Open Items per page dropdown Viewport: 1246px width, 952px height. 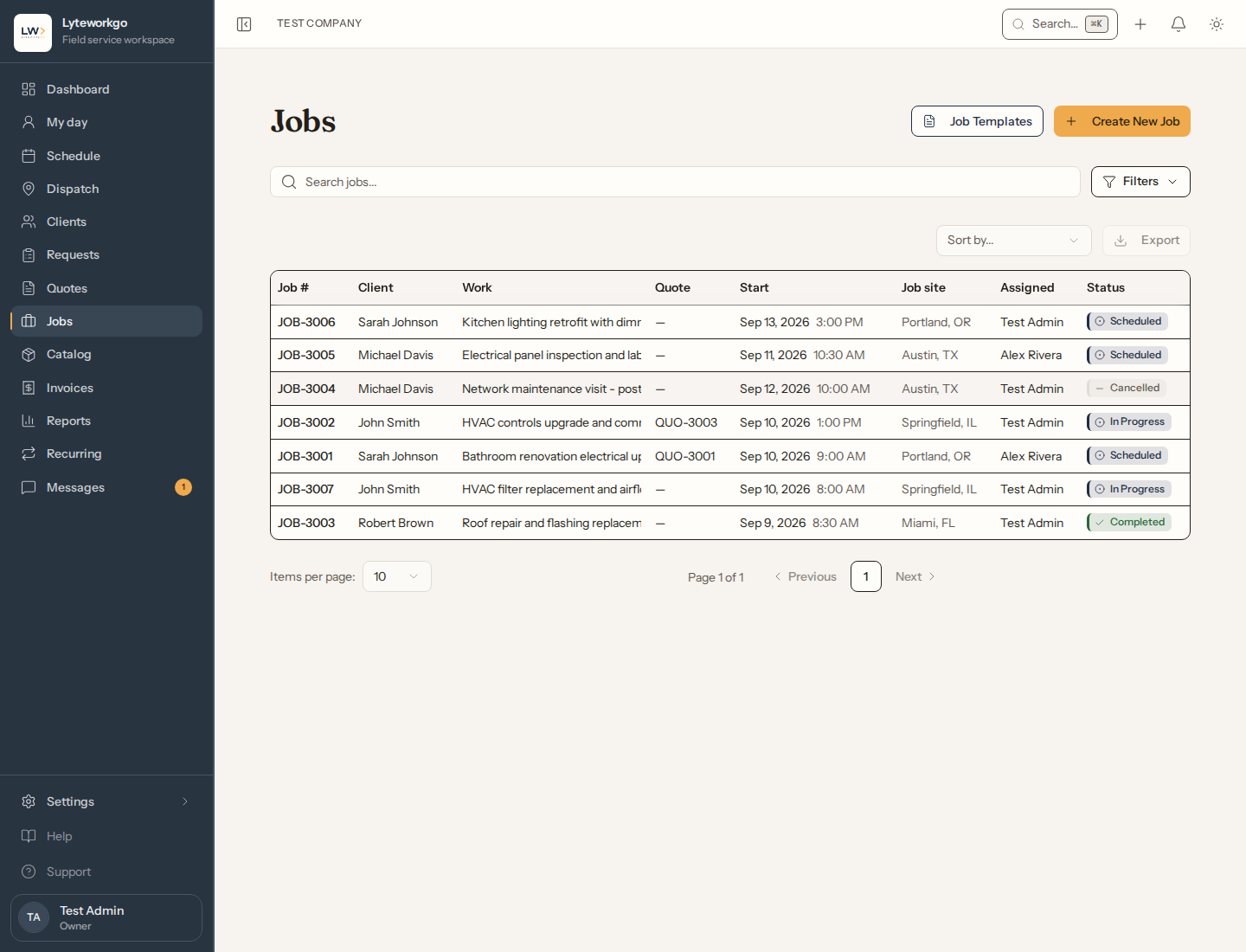pos(397,576)
